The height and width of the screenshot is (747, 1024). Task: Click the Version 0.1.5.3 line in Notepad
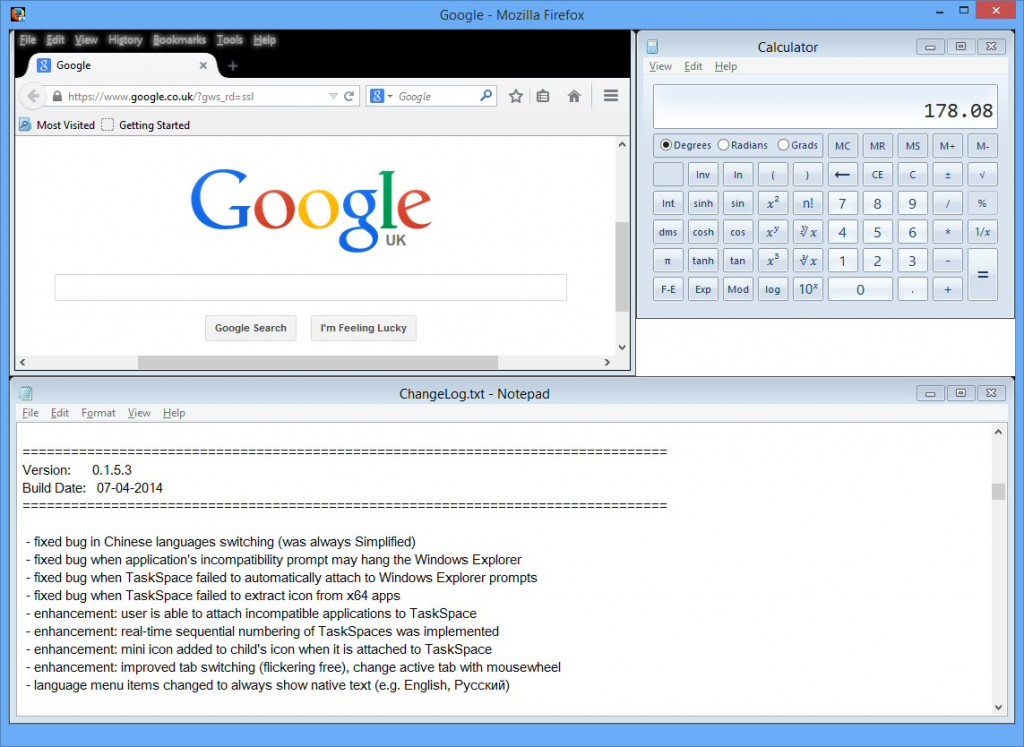pos(77,470)
